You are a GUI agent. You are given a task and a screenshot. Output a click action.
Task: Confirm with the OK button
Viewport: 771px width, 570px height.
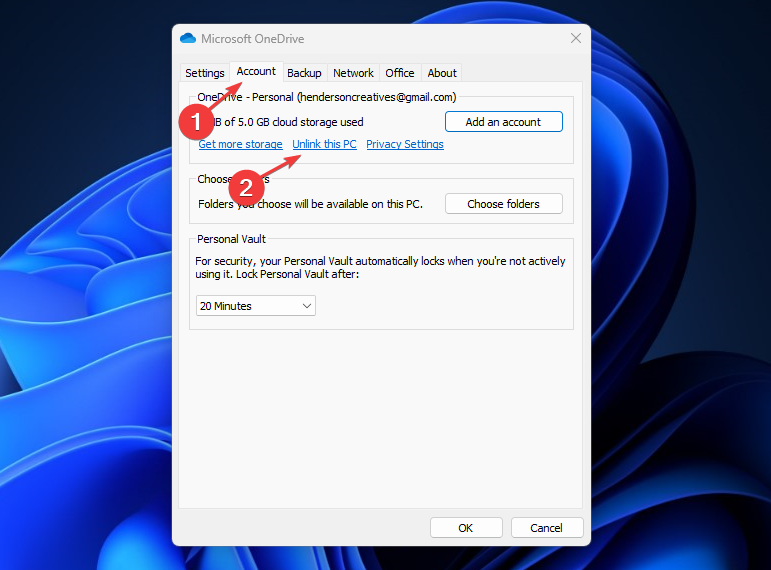point(466,528)
